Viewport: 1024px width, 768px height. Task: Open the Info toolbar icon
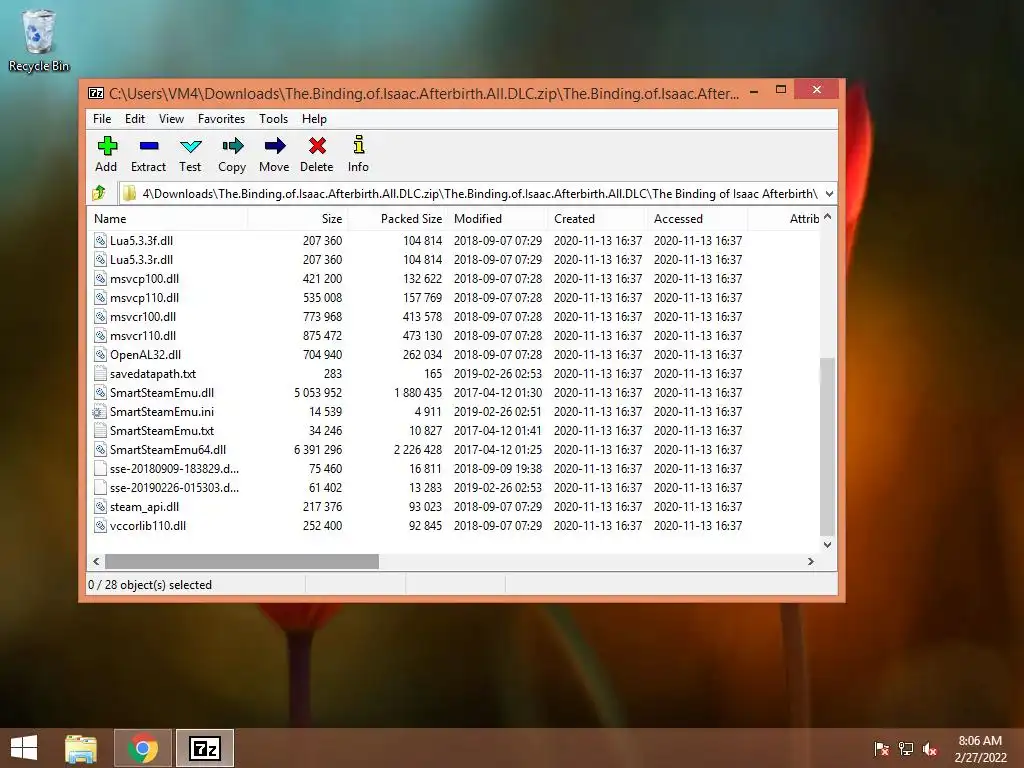click(359, 144)
